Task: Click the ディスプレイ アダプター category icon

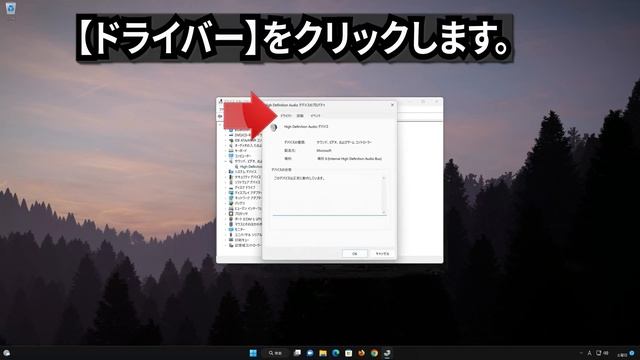Action: [231, 193]
